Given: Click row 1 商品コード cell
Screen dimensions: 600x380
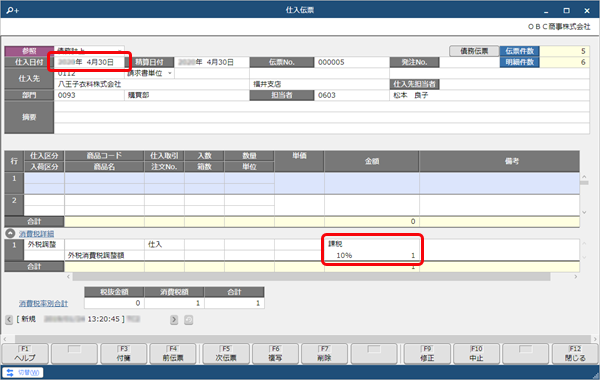Looking at the screenshot, I should pos(104,178).
